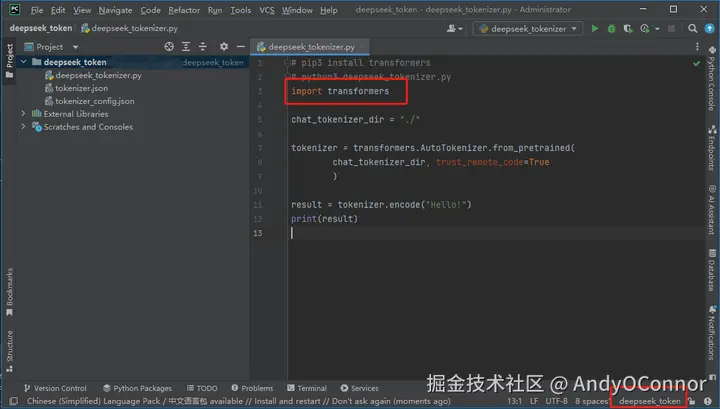Click deepseek_tokenizer.py breadcrumb in navigation bar

click(129, 28)
